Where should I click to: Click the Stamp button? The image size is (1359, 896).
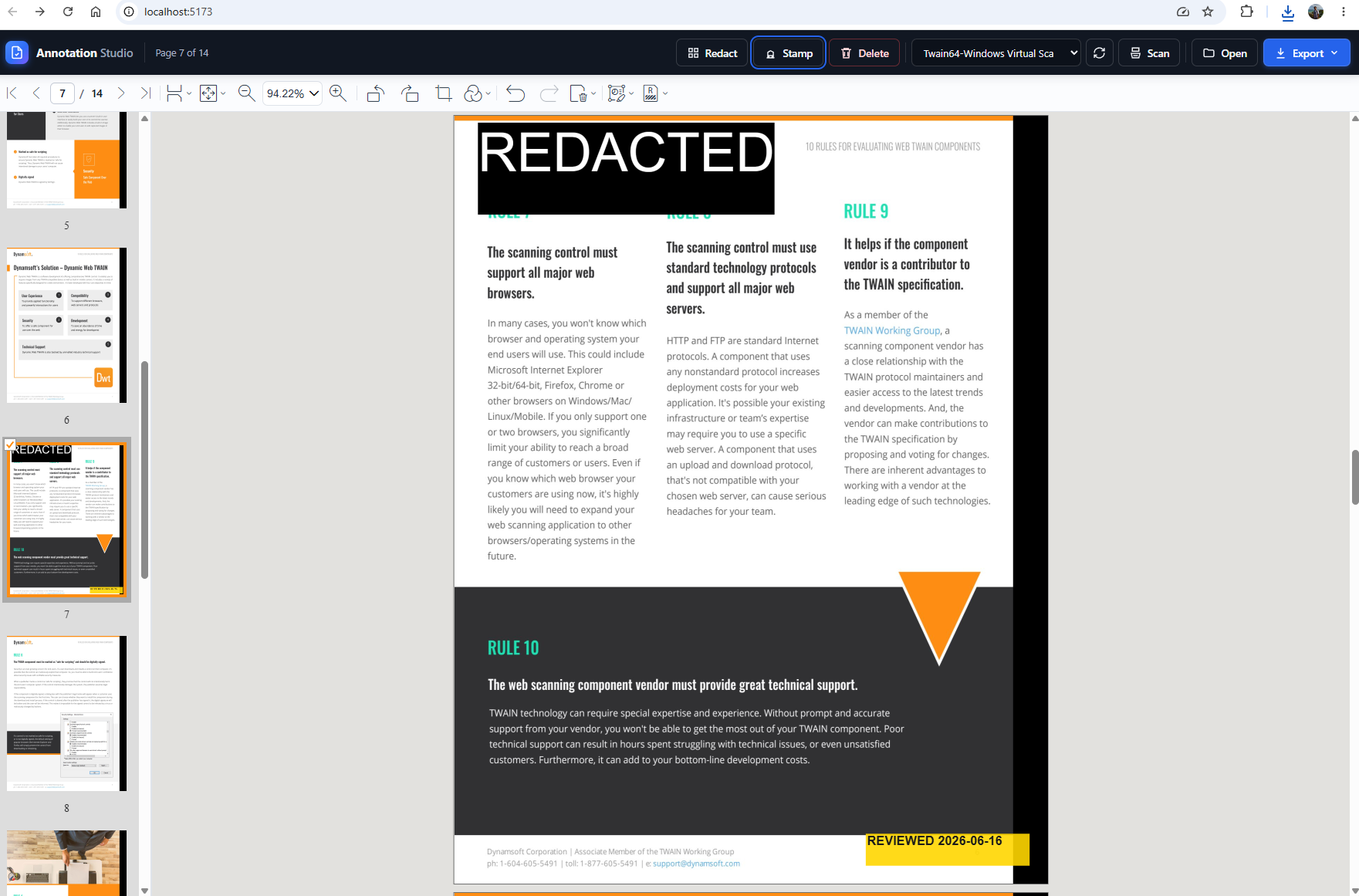coord(789,53)
